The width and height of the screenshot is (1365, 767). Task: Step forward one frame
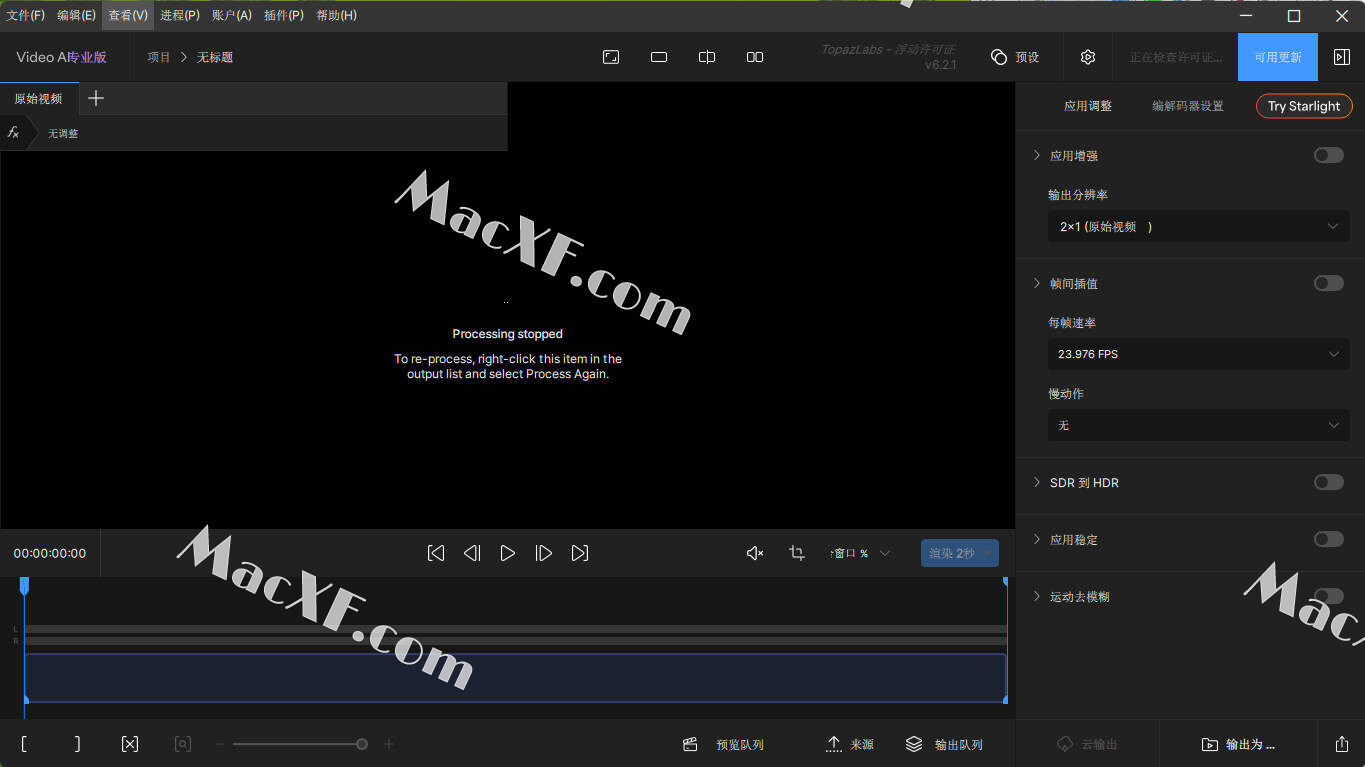click(x=544, y=553)
